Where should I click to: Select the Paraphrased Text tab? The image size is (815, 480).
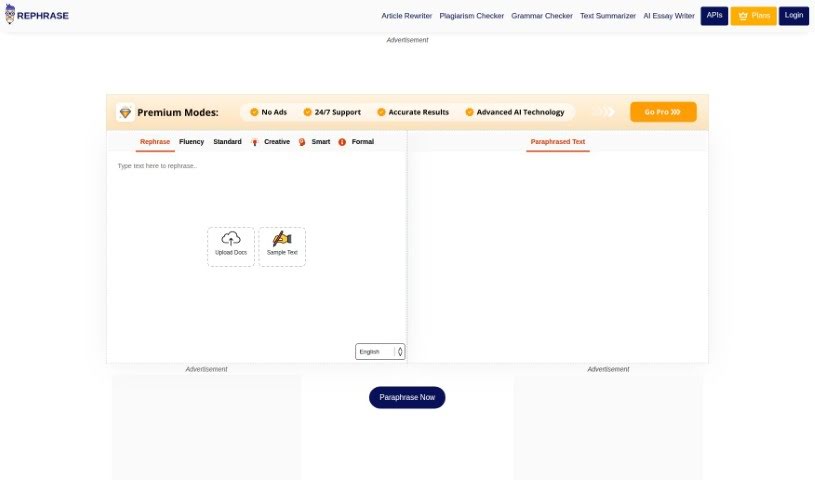click(x=558, y=141)
